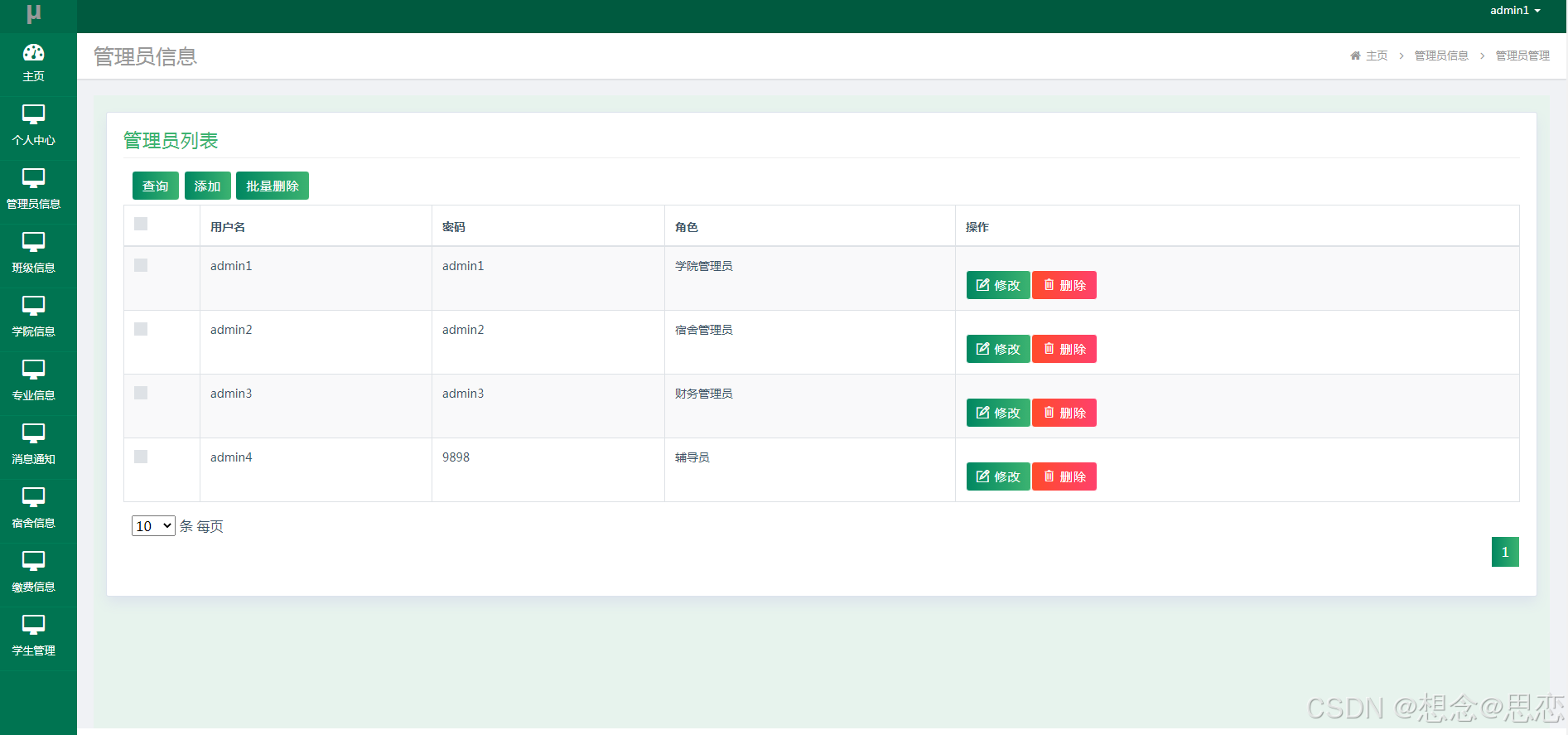Click the logo icon at top-left corner
The width and height of the screenshot is (1568, 735).
click(x=34, y=14)
